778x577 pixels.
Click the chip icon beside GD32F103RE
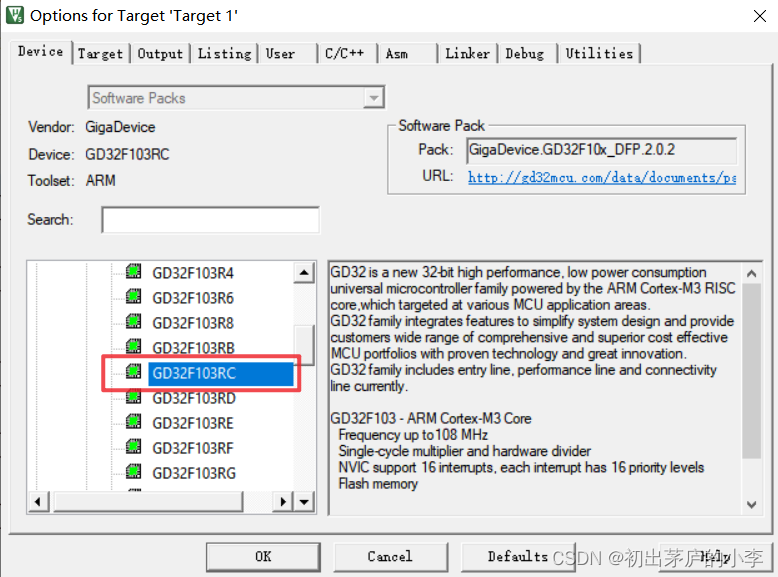coord(133,422)
